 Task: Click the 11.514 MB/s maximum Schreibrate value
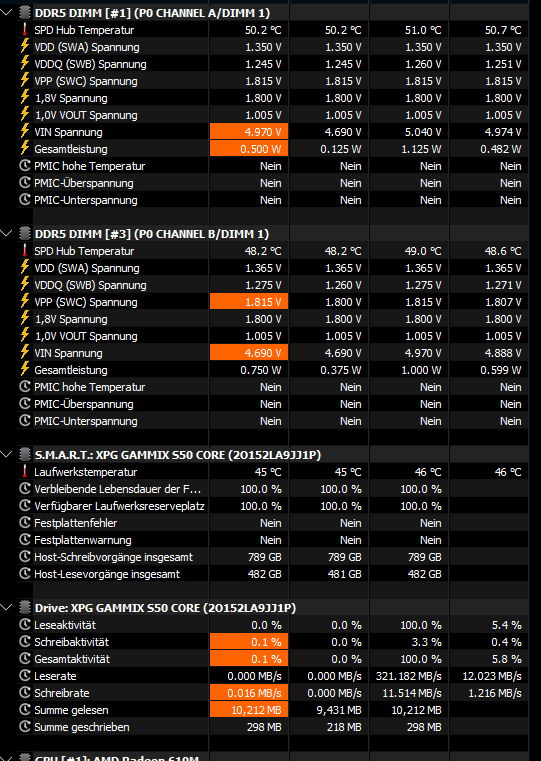(x=412, y=693)
